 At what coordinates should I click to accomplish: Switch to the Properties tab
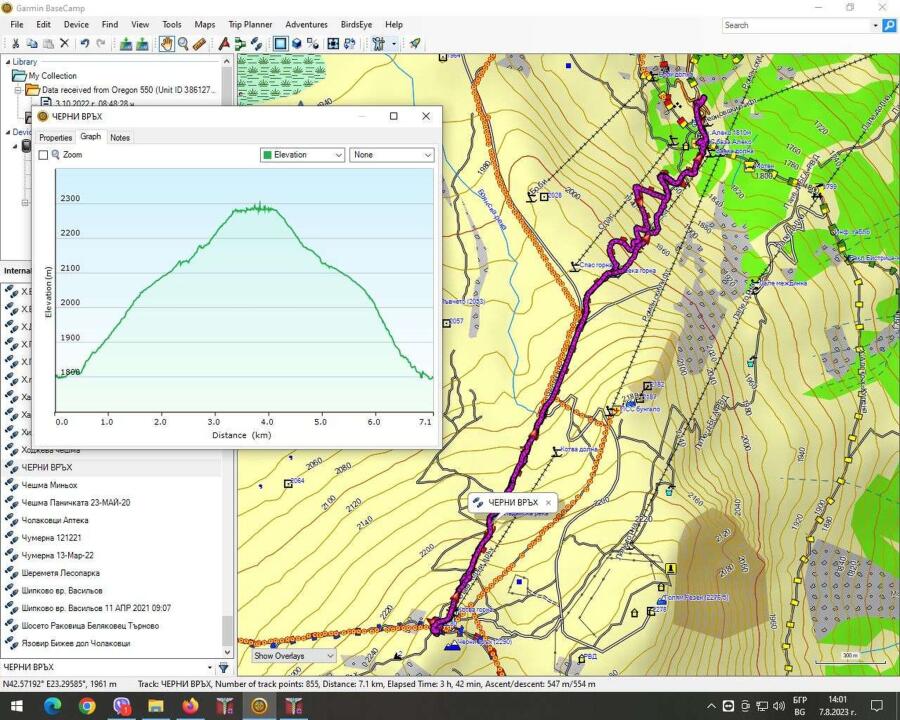click(56, 138)
